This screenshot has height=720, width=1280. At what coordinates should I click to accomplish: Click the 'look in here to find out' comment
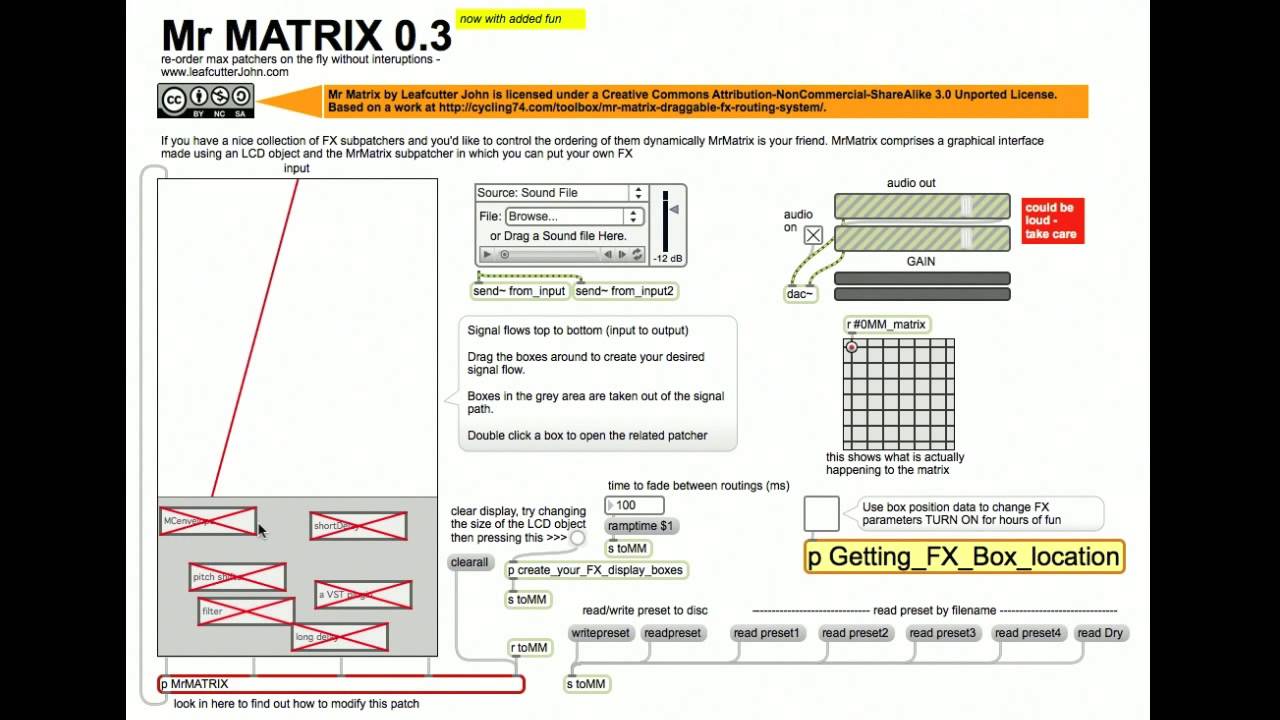coord(296,704)
